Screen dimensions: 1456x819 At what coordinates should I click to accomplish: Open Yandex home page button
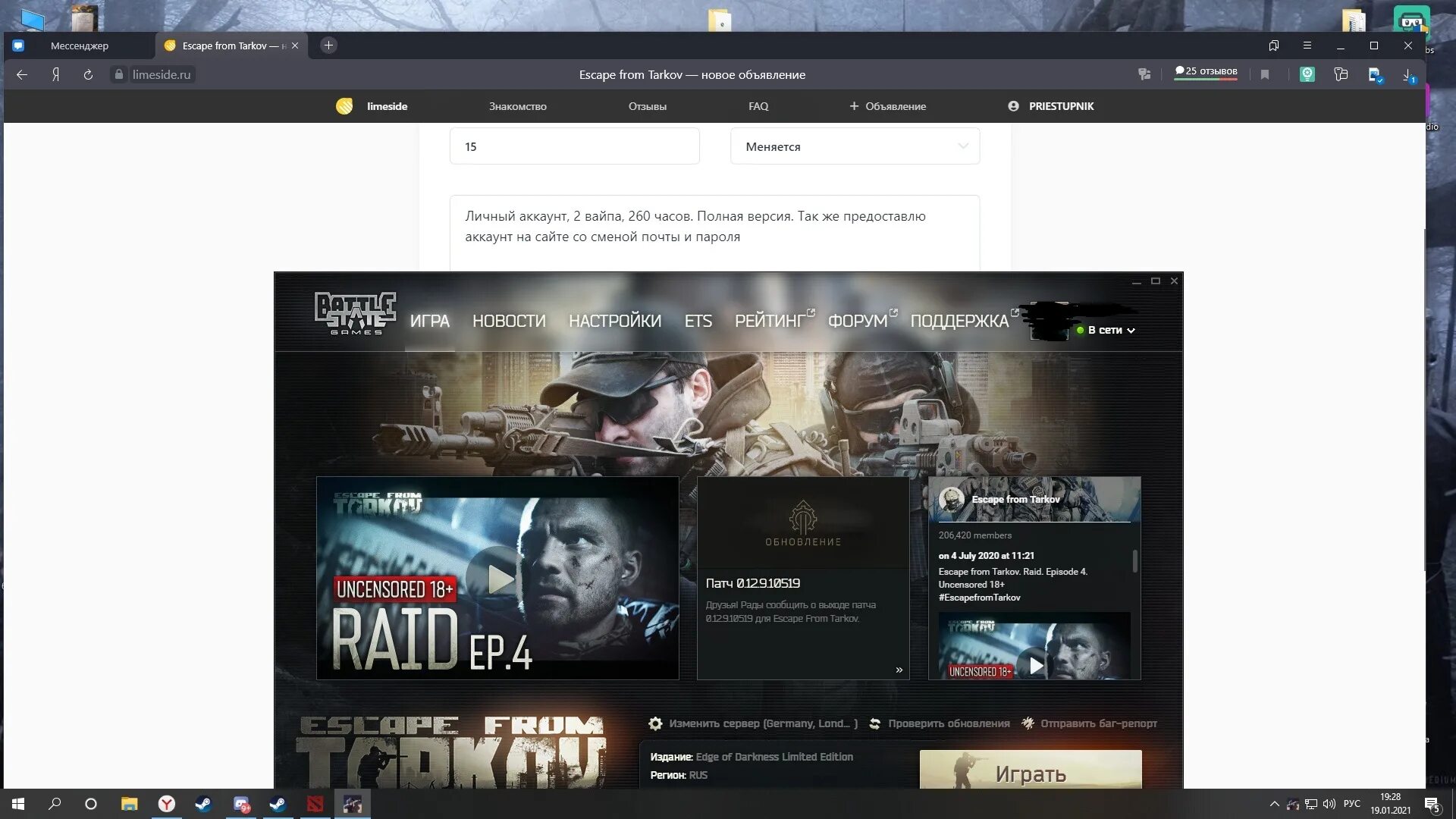click(x=55, y=74)
